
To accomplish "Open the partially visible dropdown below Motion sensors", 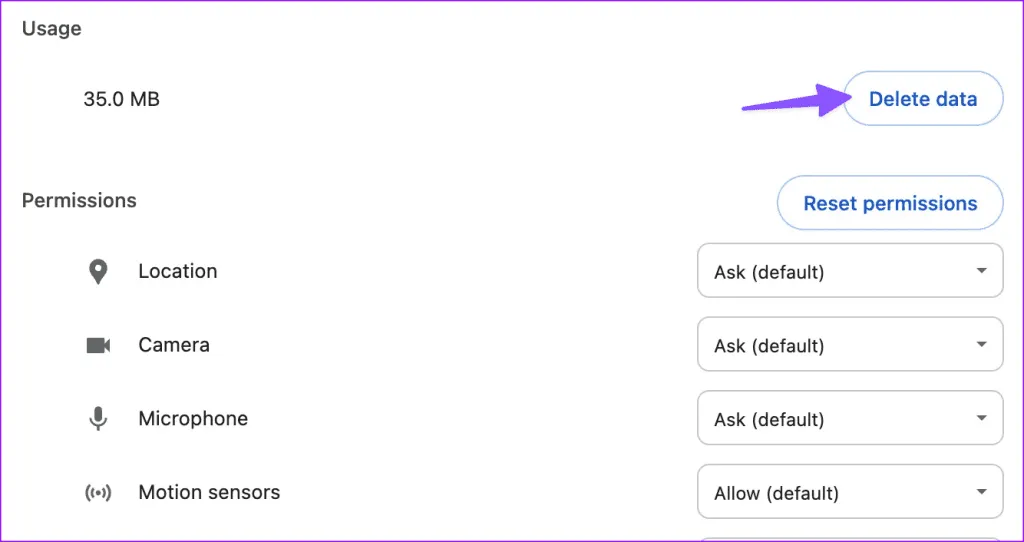I will click(x=849, y=539).
